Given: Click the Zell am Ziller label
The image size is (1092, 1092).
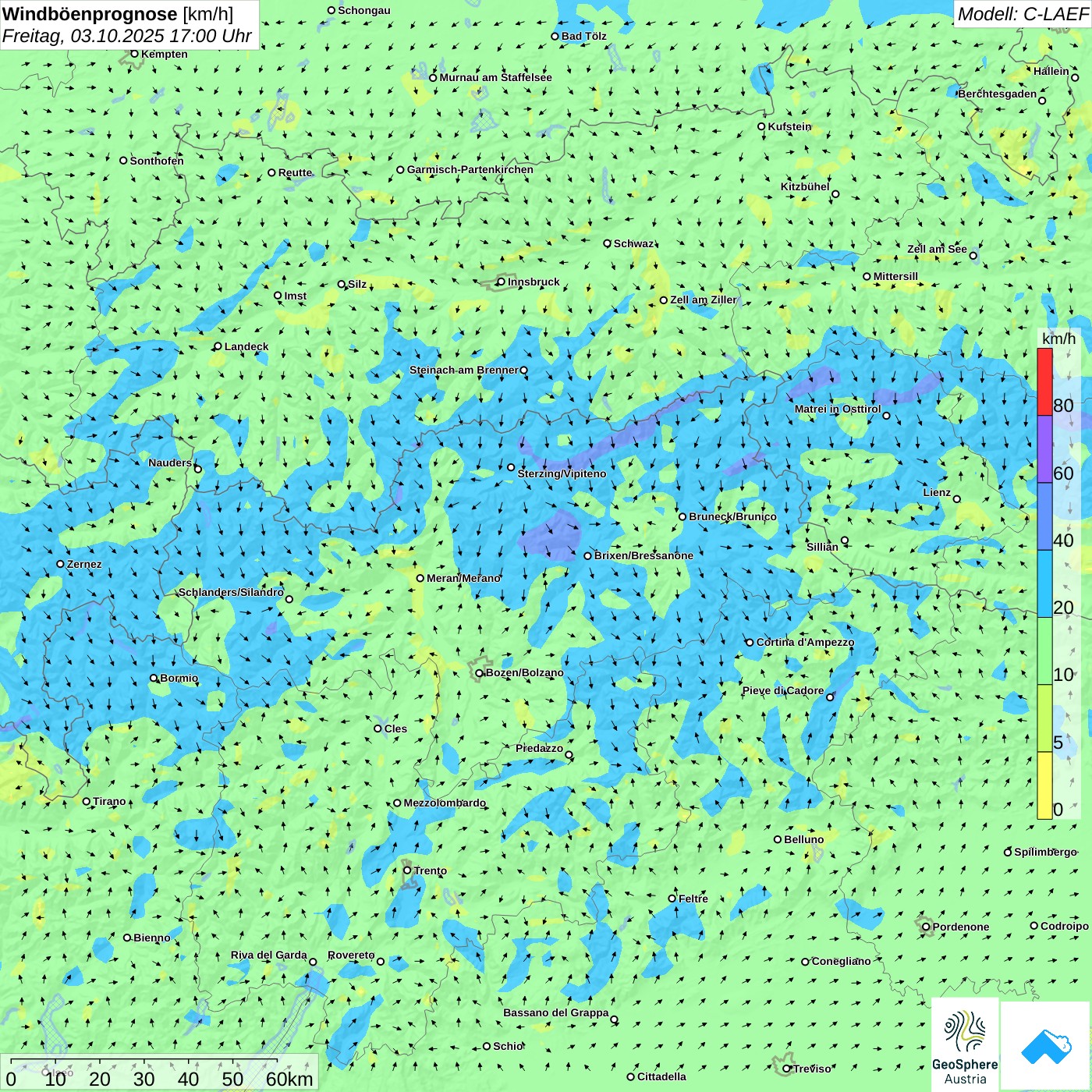Looking at the screenshot, I should 703,300.
